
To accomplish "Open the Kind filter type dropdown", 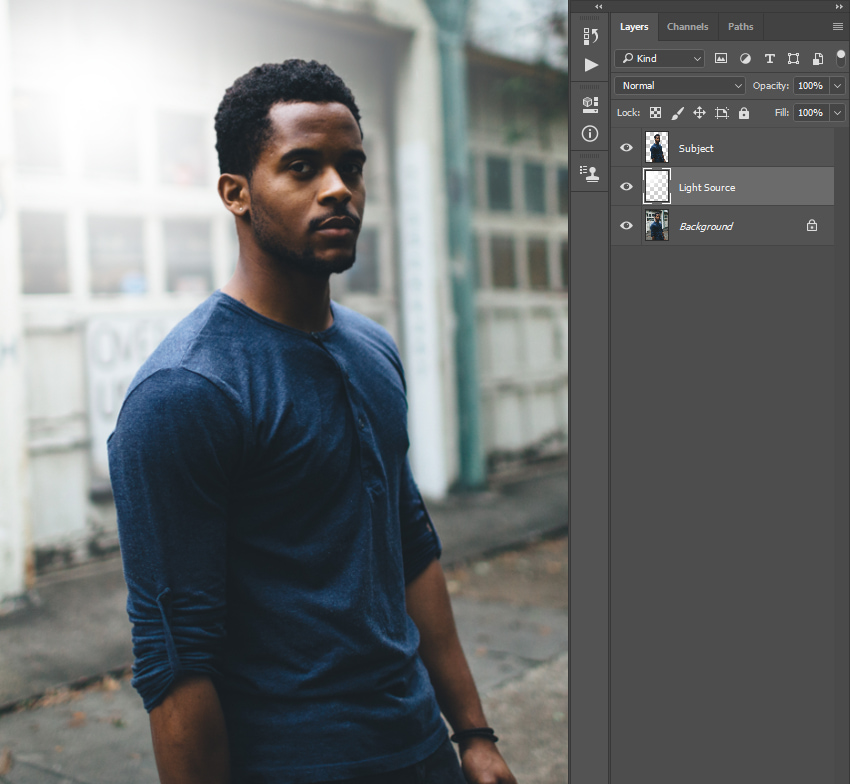I will tap(660, 59).
